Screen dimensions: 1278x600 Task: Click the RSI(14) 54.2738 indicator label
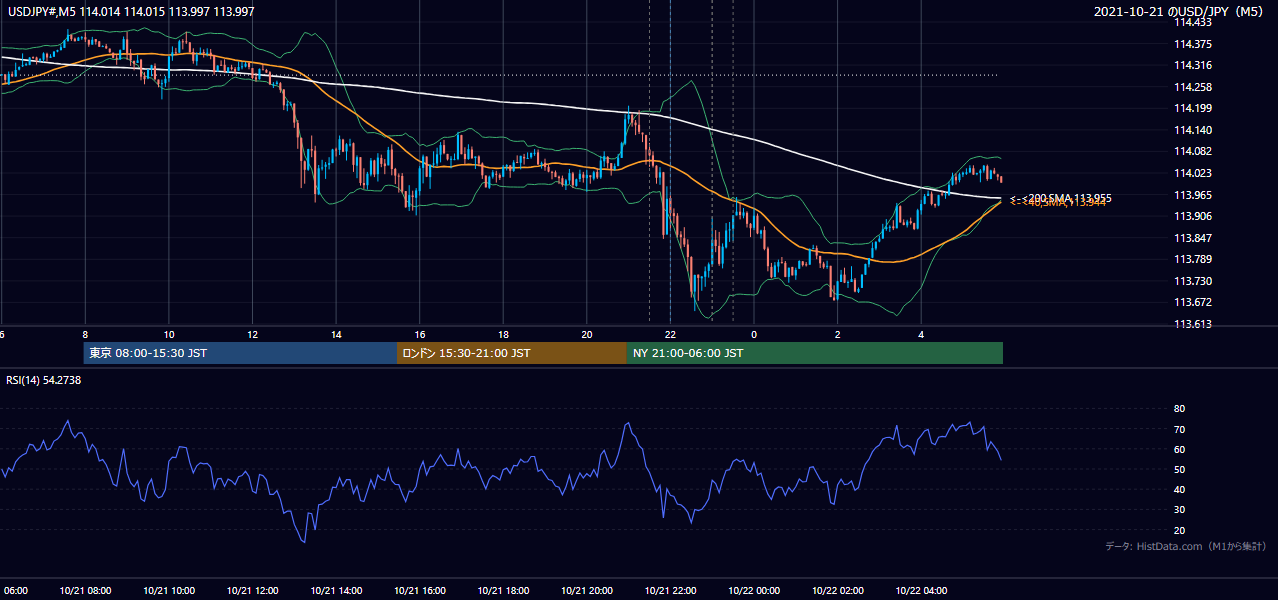click(44, 380)
